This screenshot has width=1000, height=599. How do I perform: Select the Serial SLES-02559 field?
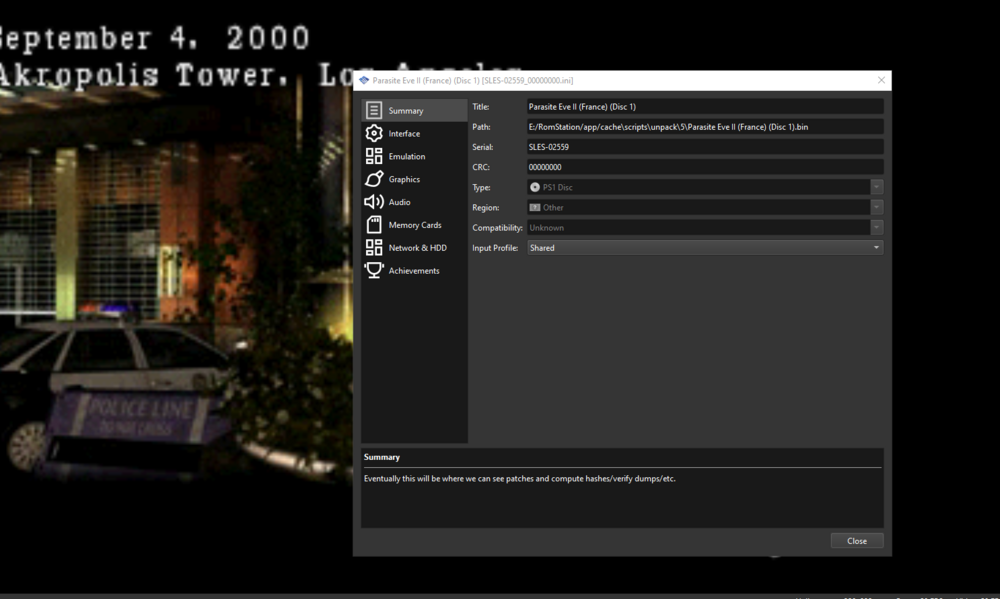tap(704, 147)
